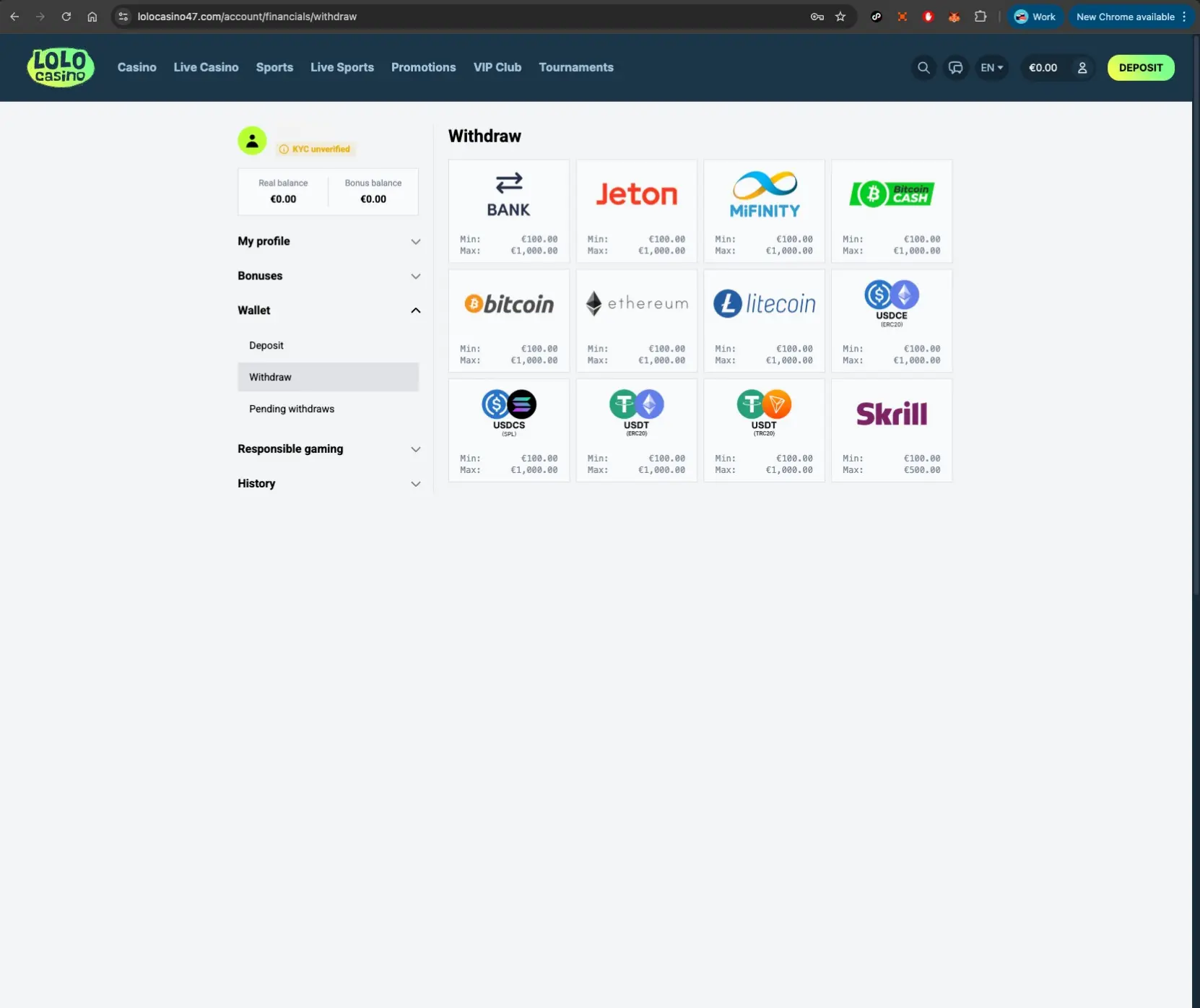Click the KYC unverified badge
Screen dimensions: 1200x1008
coord(315,149)
